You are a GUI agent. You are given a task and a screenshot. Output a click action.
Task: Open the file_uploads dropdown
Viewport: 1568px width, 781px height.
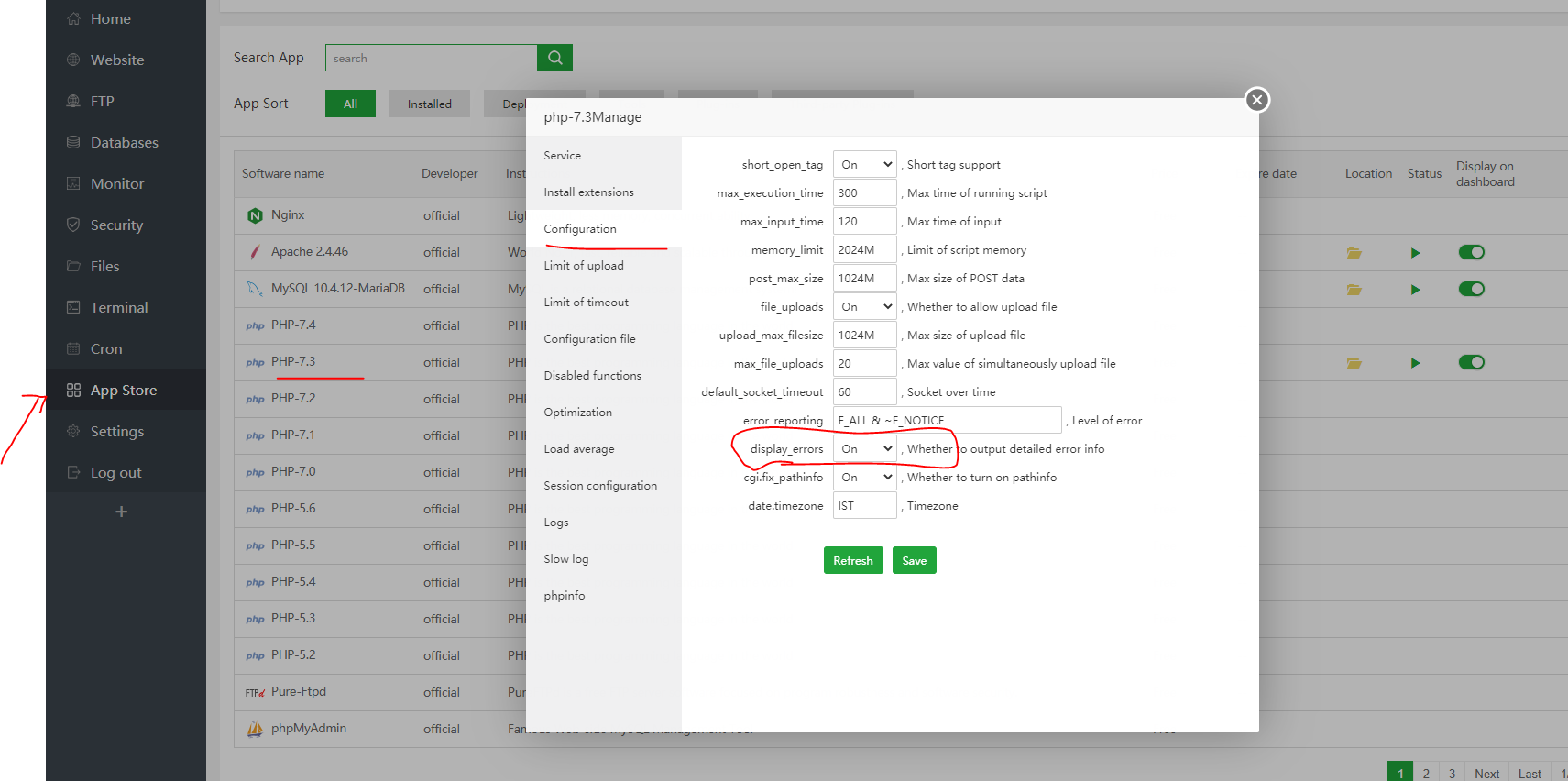(x=864, y=307)
